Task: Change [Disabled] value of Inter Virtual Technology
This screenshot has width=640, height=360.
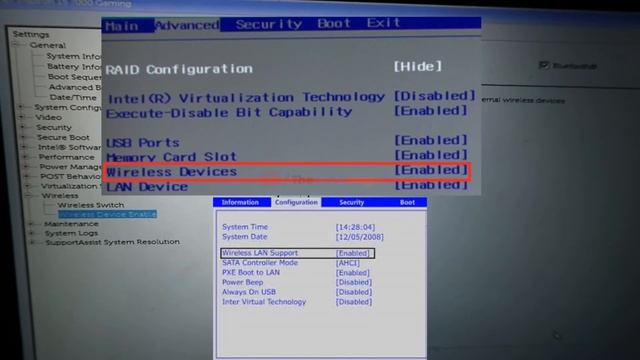Action: [x=354, y=302]
